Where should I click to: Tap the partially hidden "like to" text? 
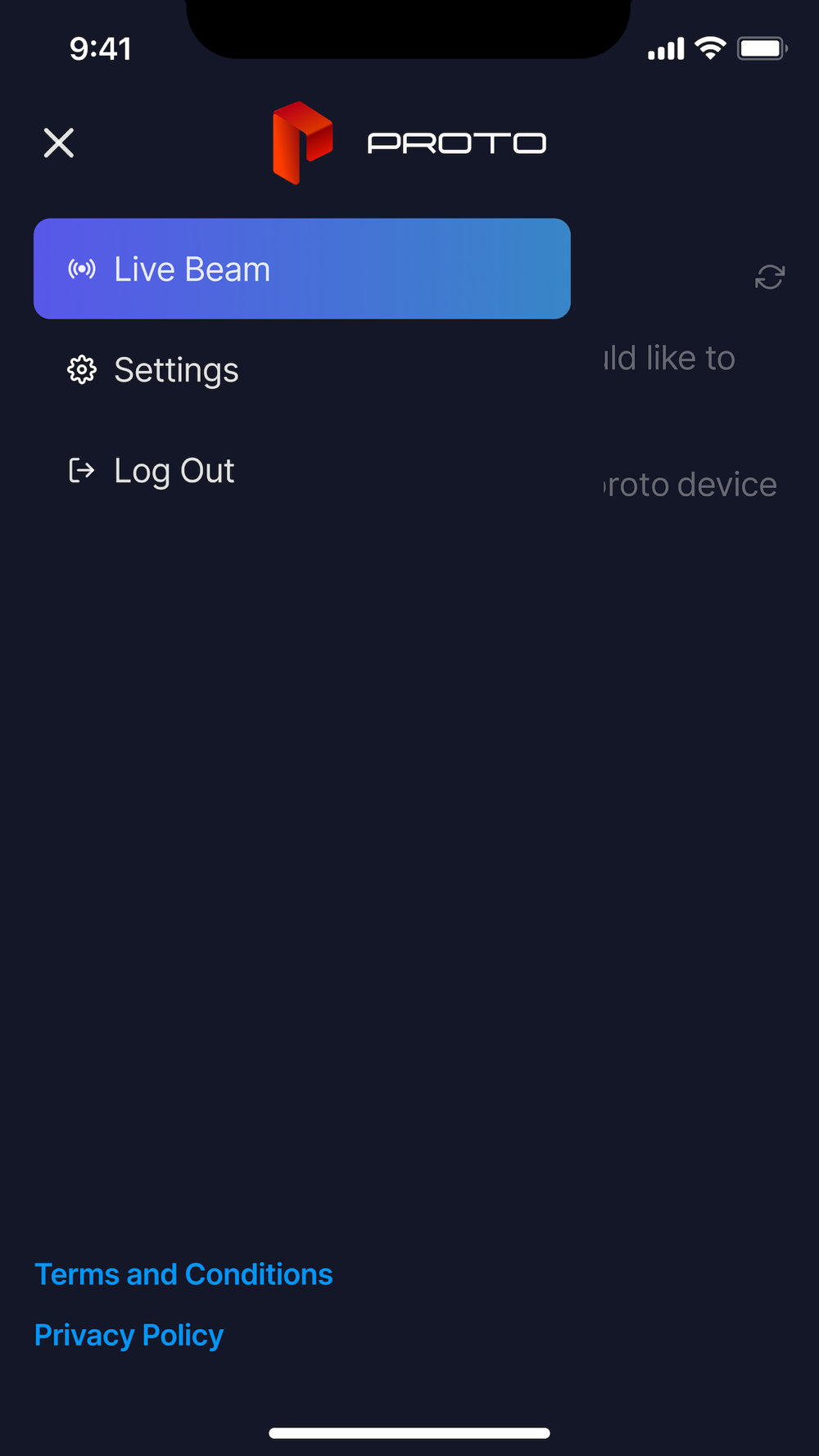(672, 359)
